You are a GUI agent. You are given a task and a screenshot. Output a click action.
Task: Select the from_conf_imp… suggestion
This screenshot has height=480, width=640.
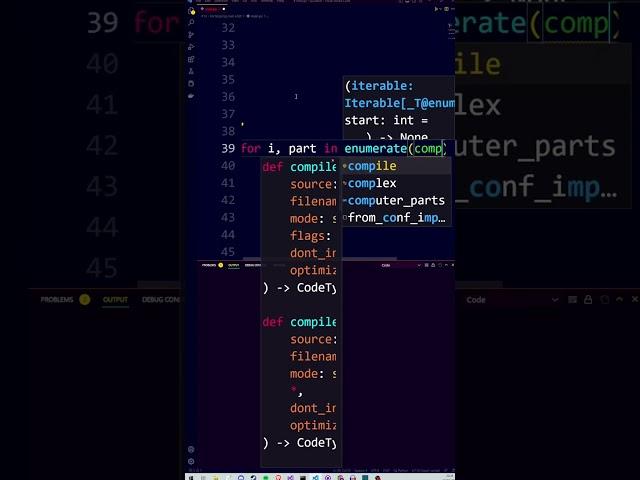tap(396, 218)
